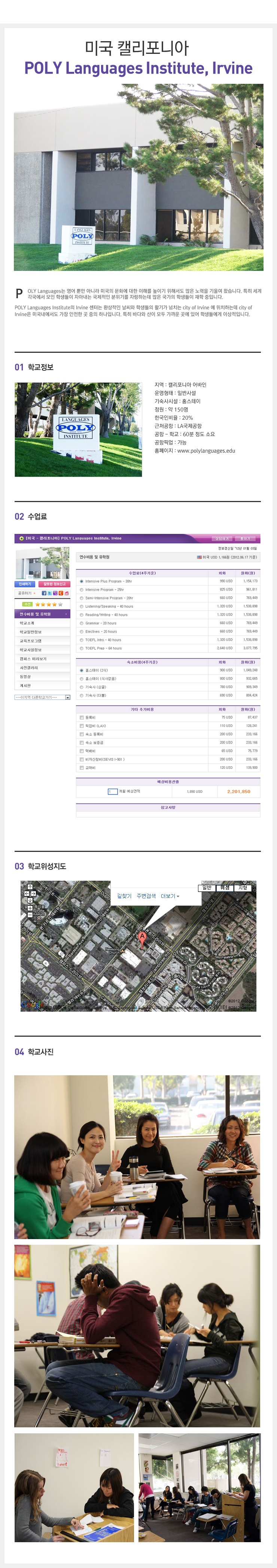Select 홈스테이 (2식) radio option
This screenshot has height=1568, width=277.
pos(82,670)
